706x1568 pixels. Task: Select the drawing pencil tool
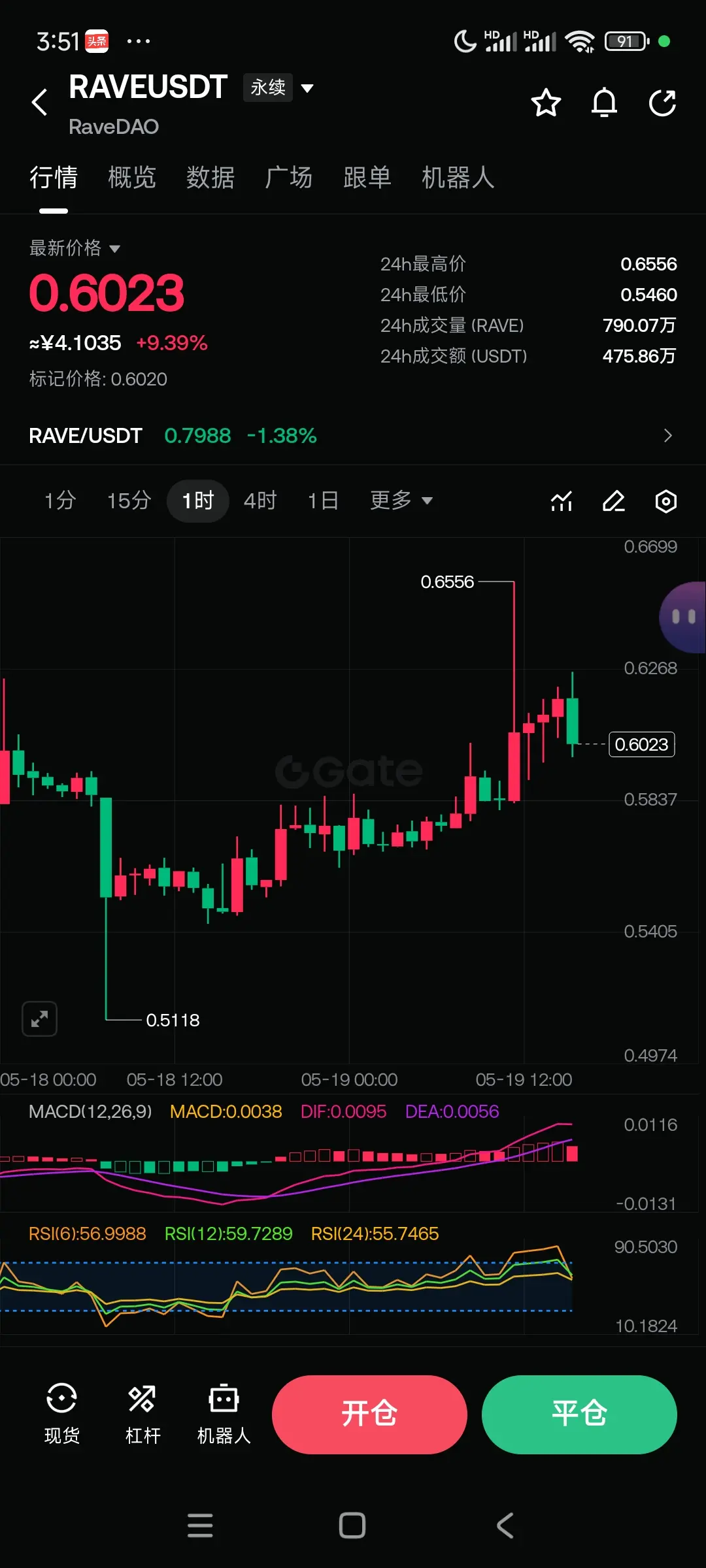point(614,501)
